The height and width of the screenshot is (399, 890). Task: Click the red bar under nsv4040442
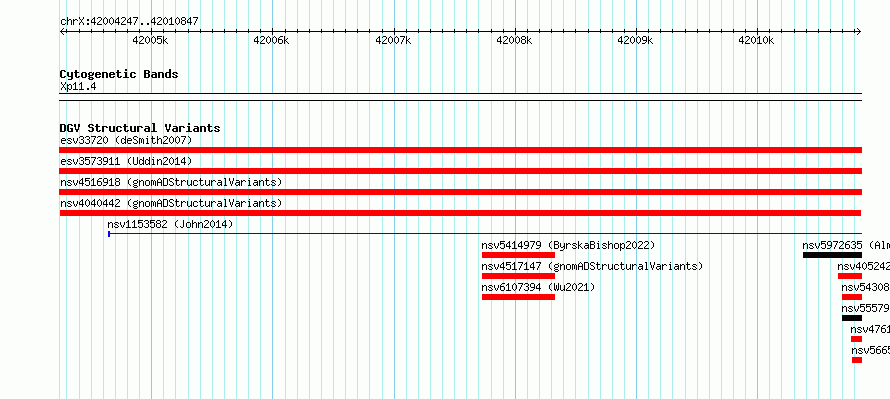click(x=461, y=213)
